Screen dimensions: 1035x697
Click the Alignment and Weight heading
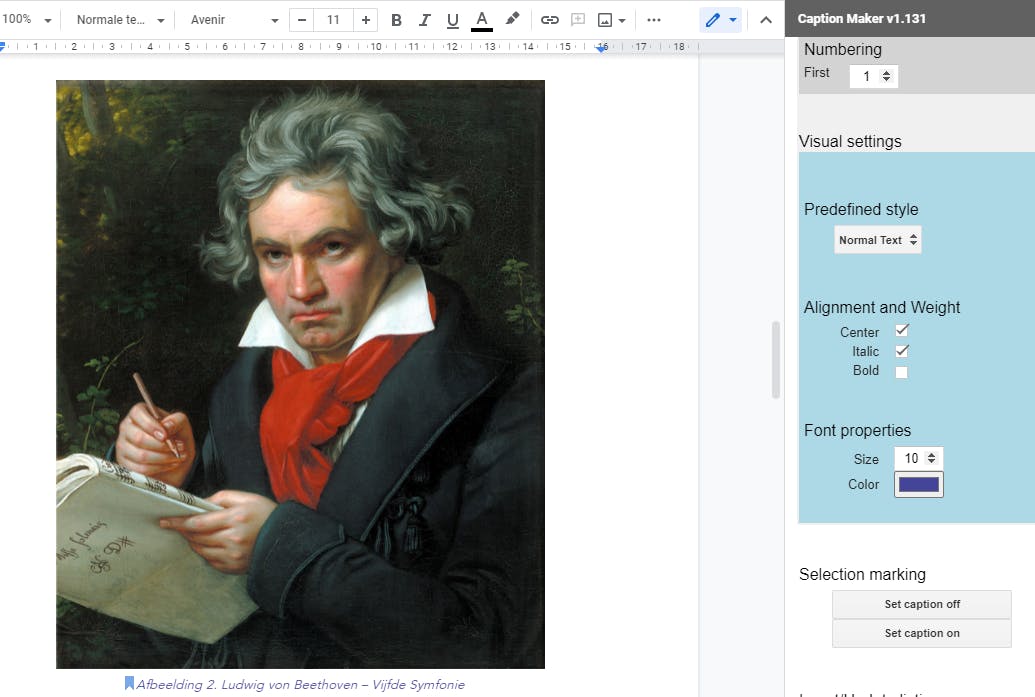882,308
